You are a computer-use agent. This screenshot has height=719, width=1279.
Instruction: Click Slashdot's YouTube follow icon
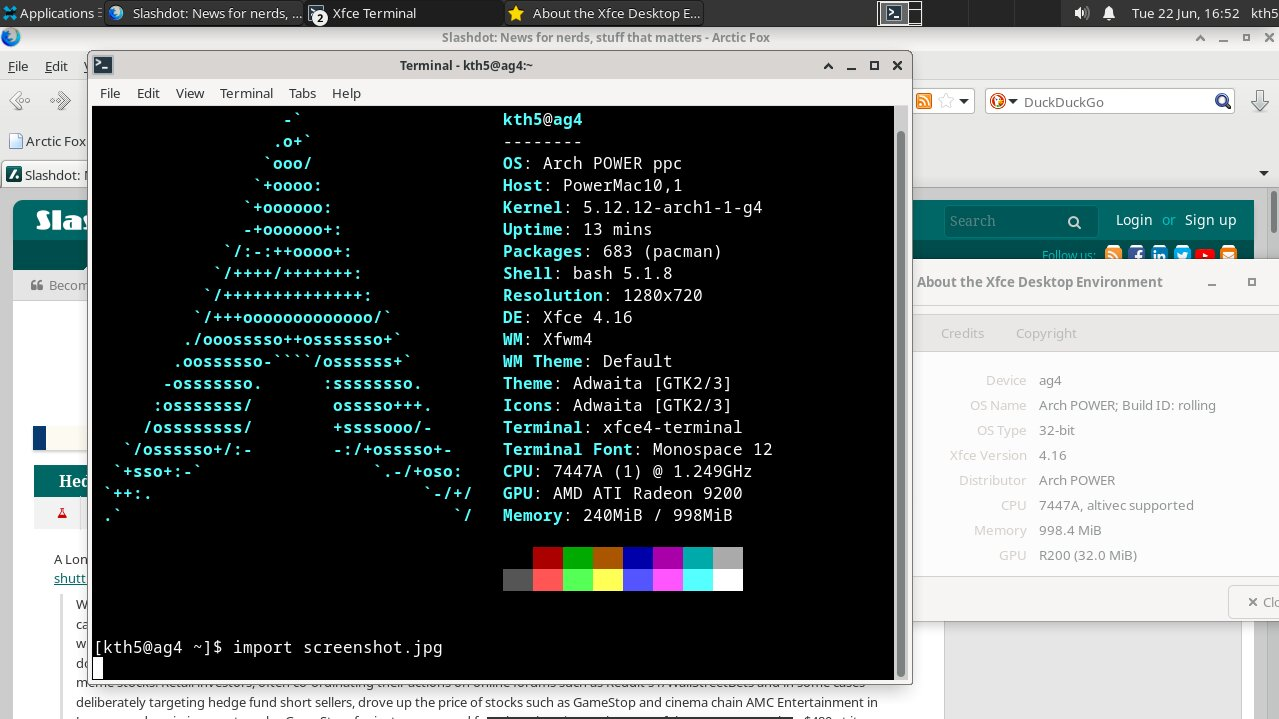1205,255
